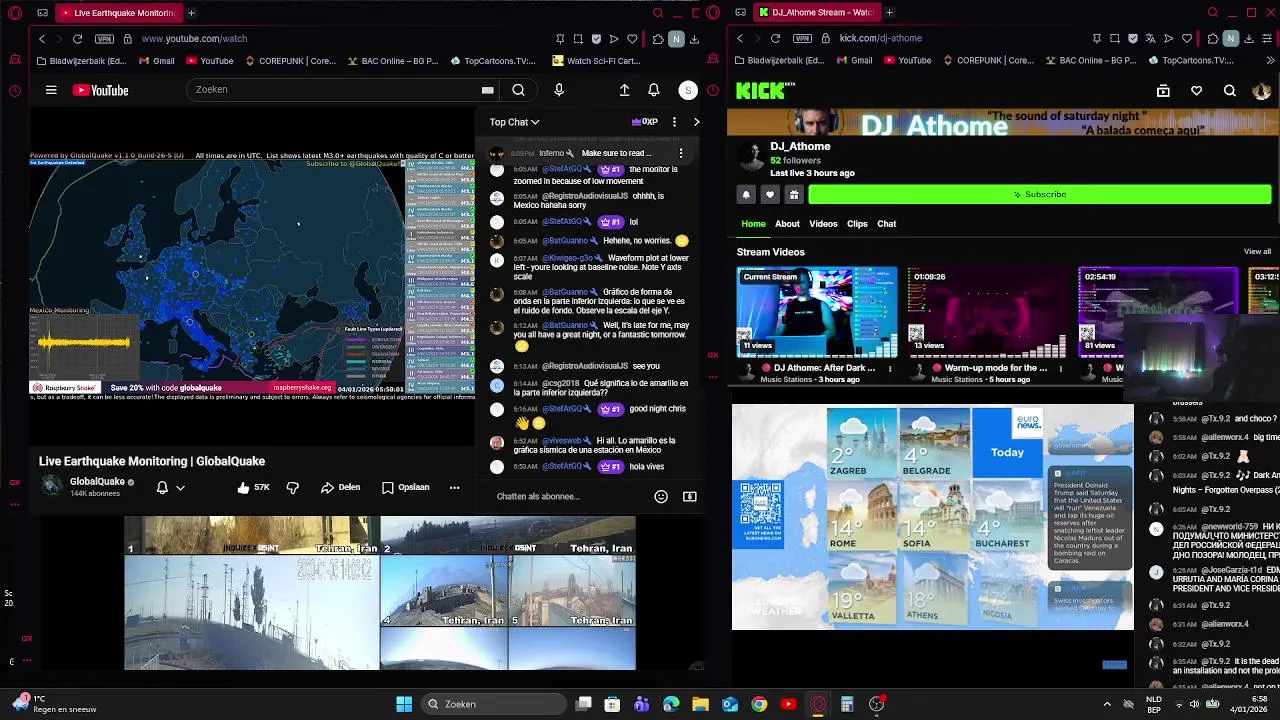
Task: Collapse the live chat panel arrow
Action: coord(697,122)
